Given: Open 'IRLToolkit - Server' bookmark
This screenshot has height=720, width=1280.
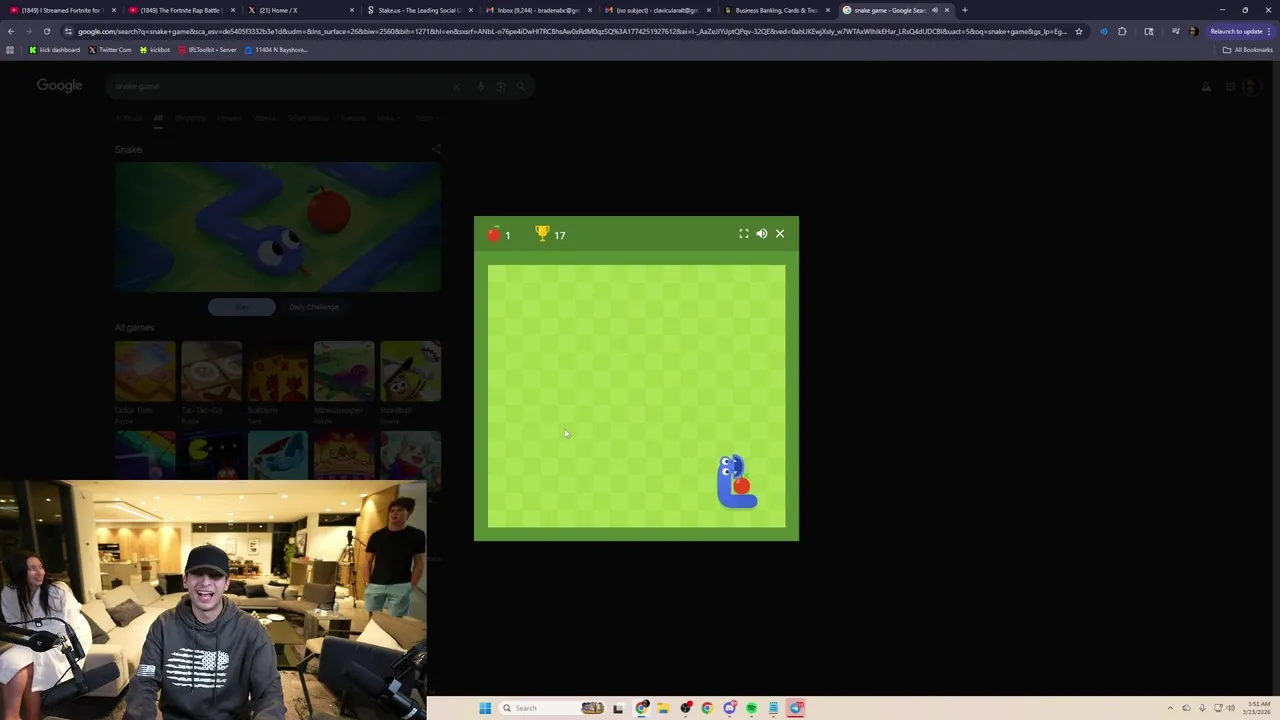Looking at the screenshot, I should click(x=207, y=50).
